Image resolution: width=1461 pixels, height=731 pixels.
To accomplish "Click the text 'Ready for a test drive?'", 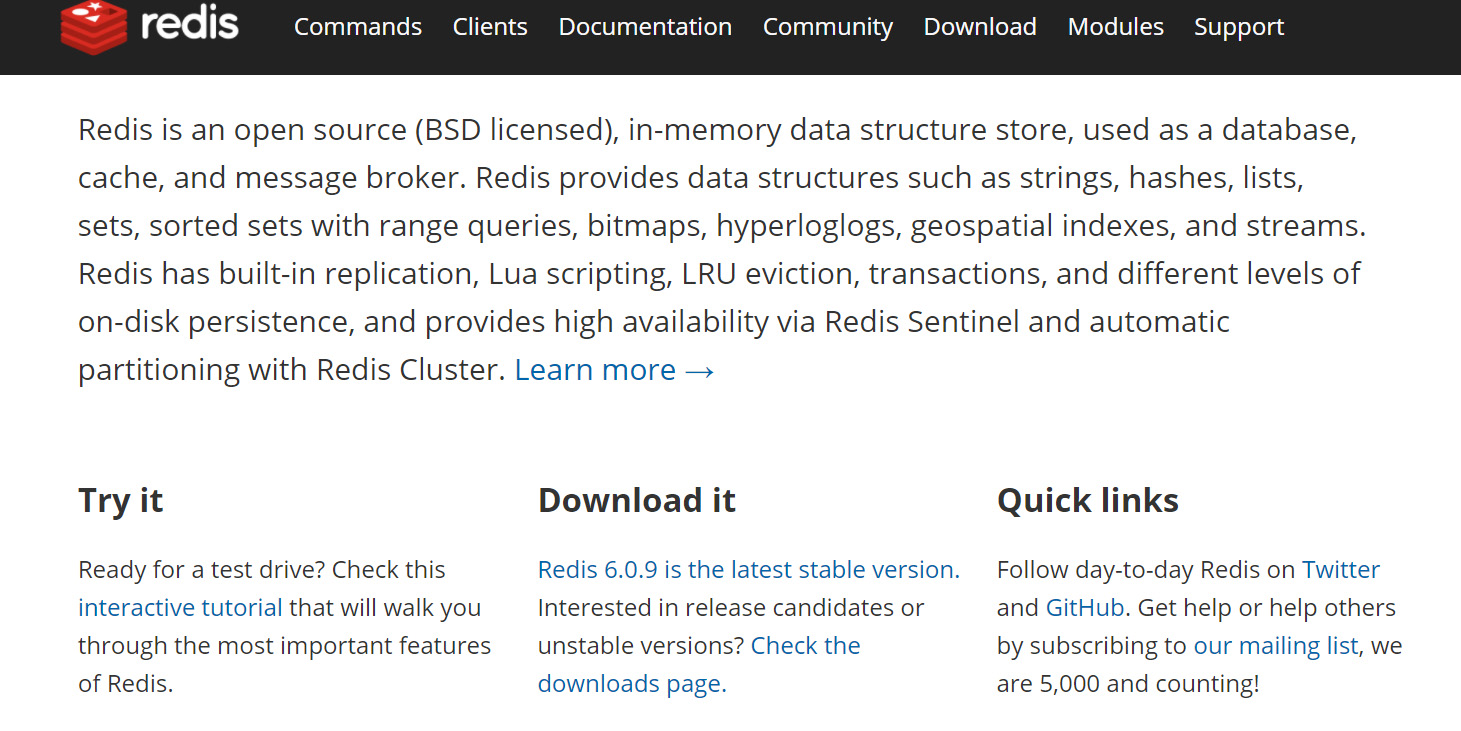I will (x=201, y=570).
